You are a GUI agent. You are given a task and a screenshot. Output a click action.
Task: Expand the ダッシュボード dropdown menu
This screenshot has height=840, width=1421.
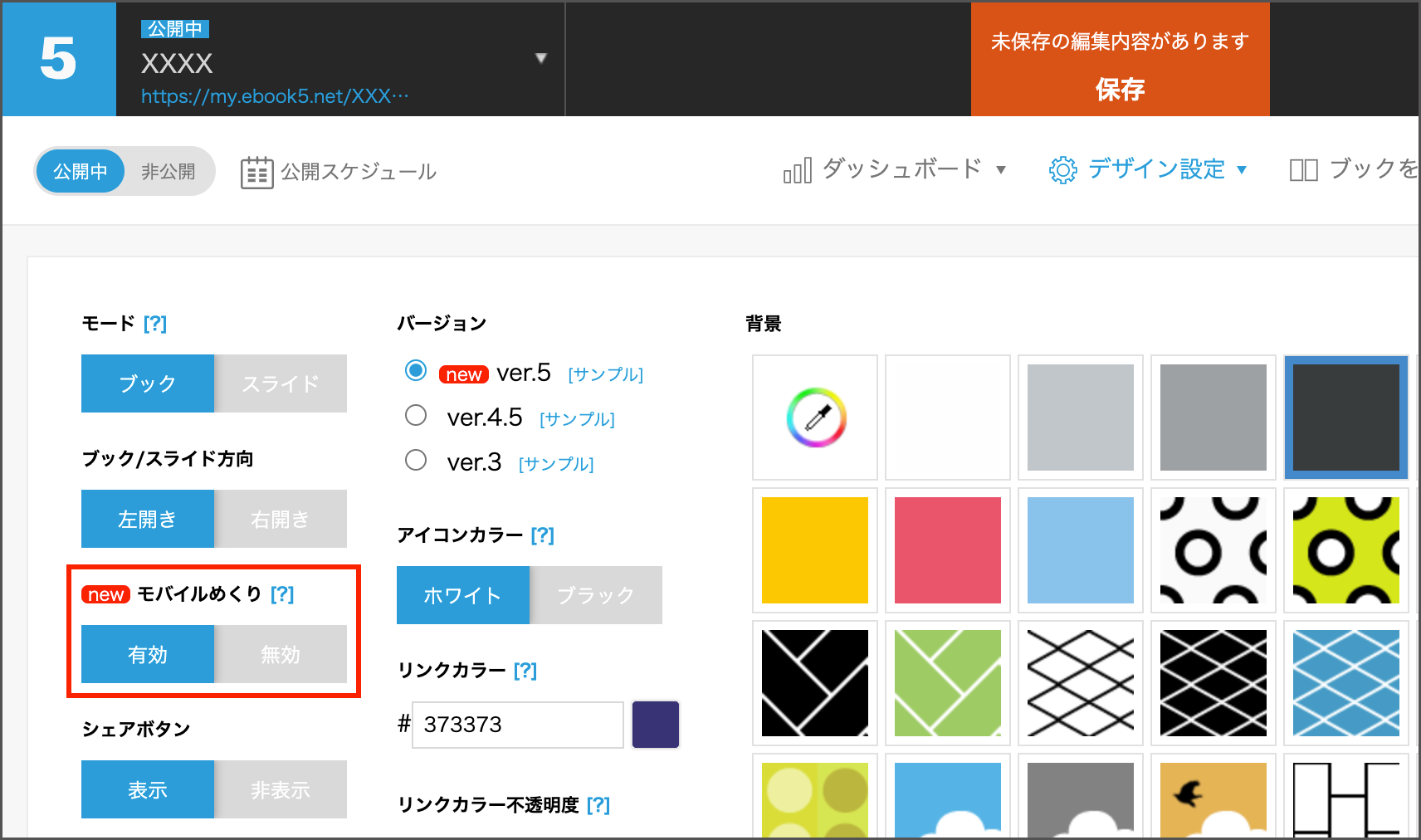pos(1001,170)
